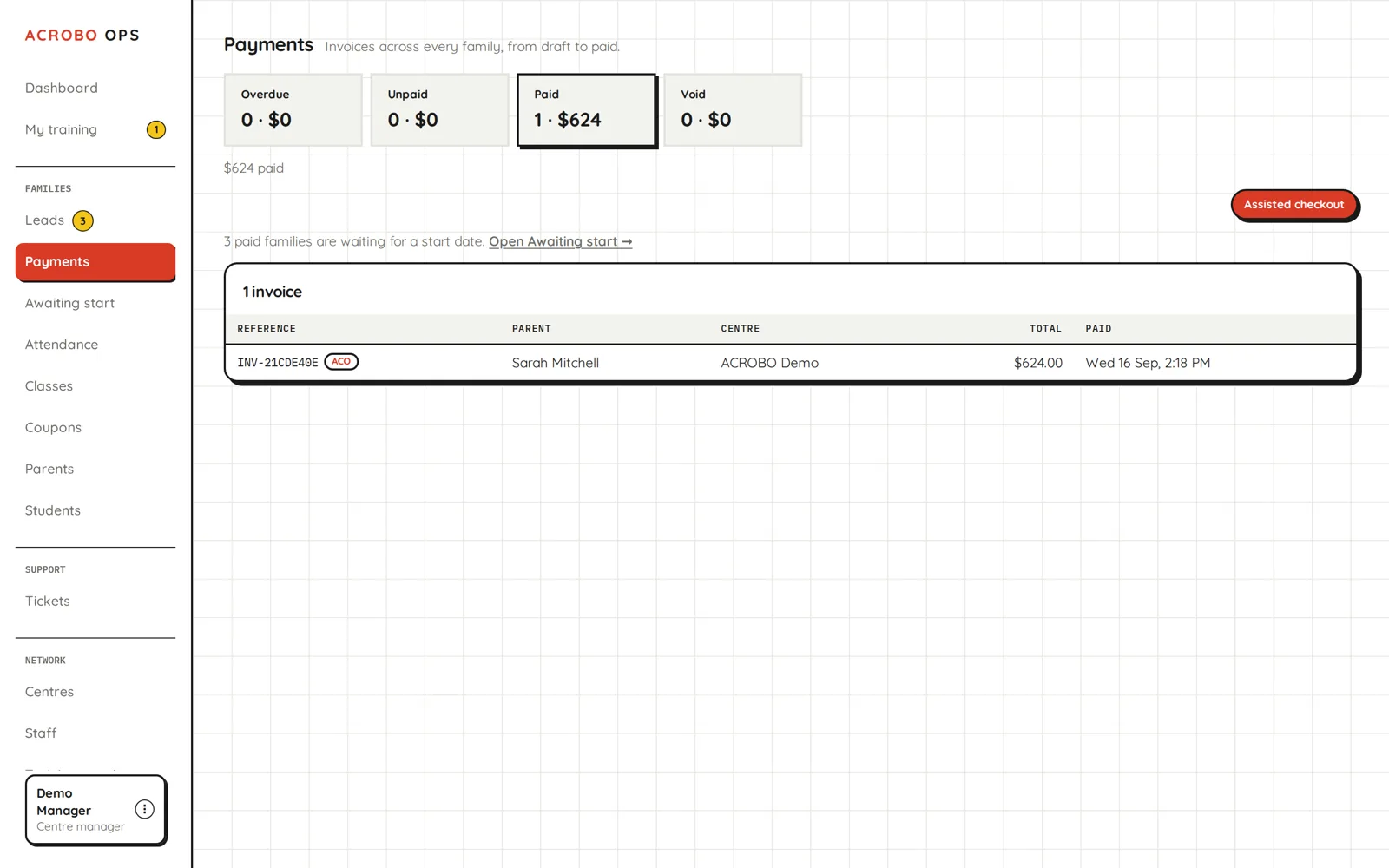
Task: Navigate to Parents
Action: 49,470
